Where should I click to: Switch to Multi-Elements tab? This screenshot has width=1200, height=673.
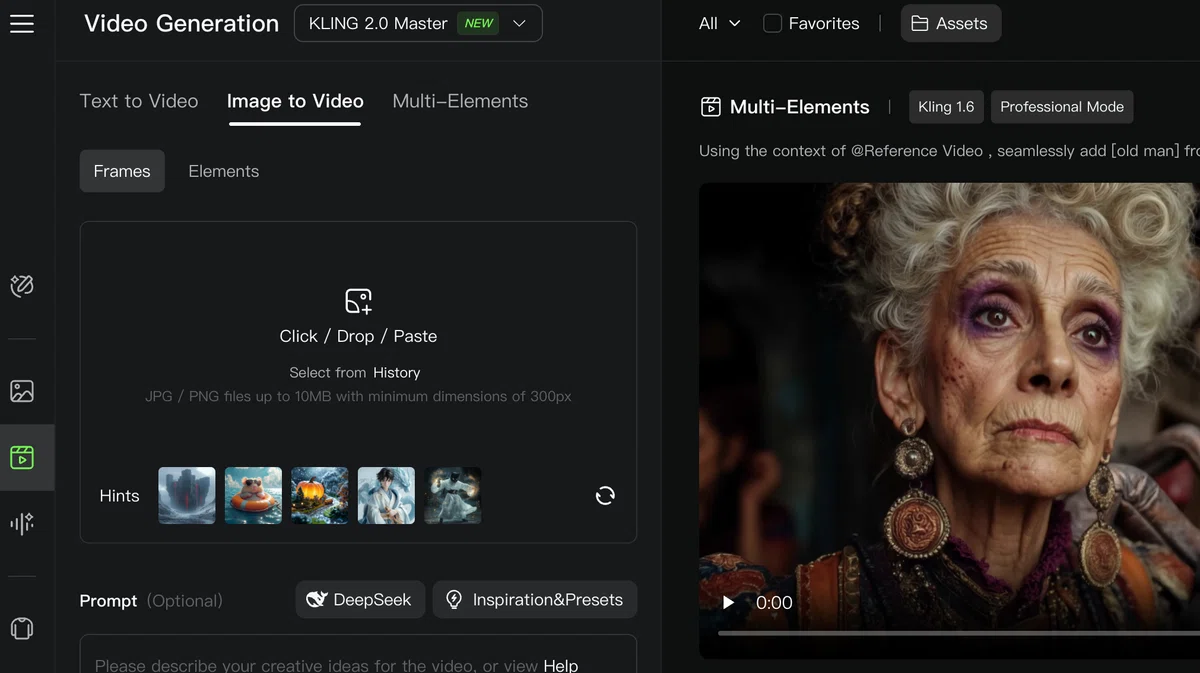[460, 101]
